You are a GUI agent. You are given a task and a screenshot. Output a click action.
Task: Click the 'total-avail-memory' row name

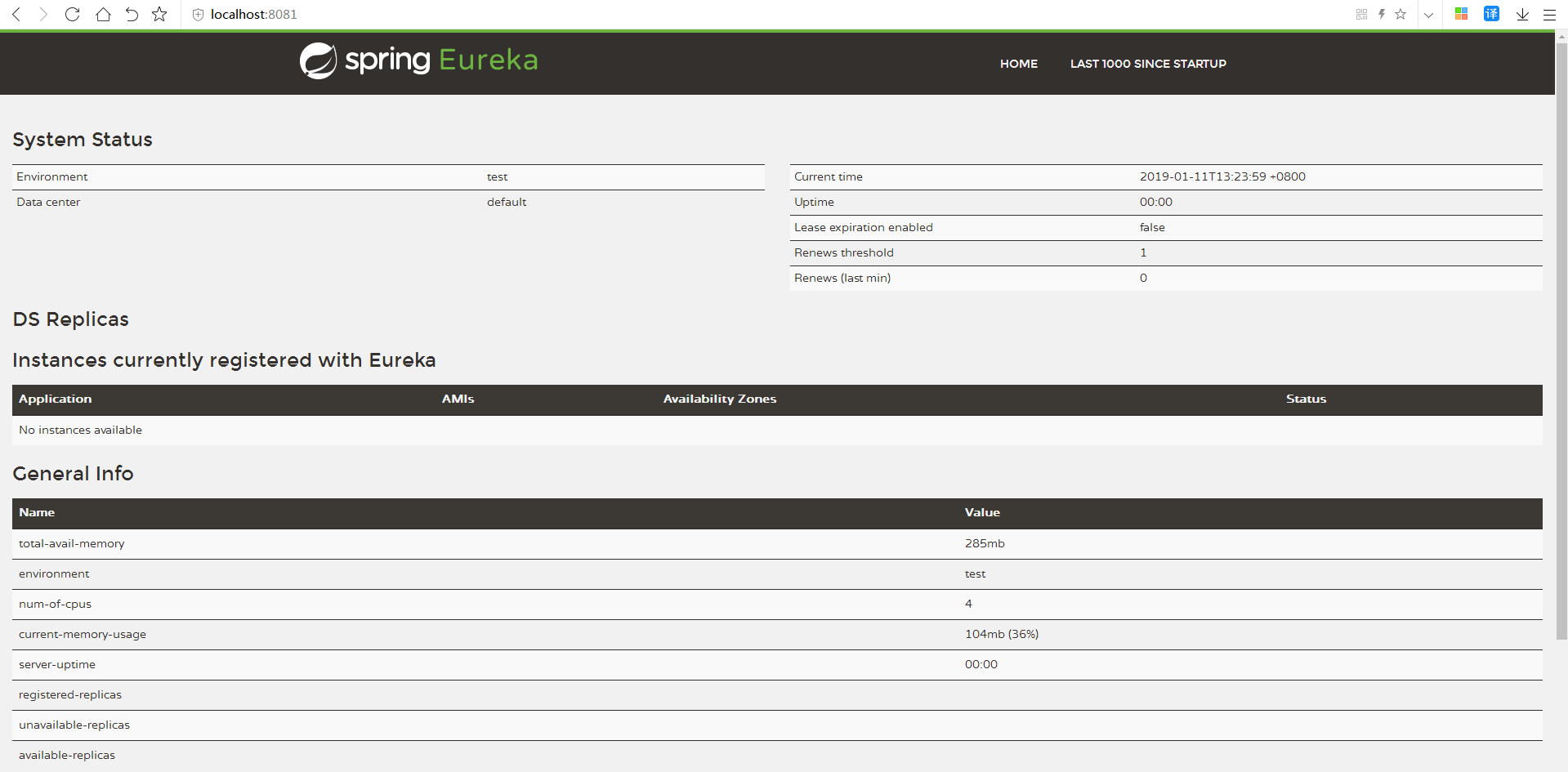tap(72, 543)
